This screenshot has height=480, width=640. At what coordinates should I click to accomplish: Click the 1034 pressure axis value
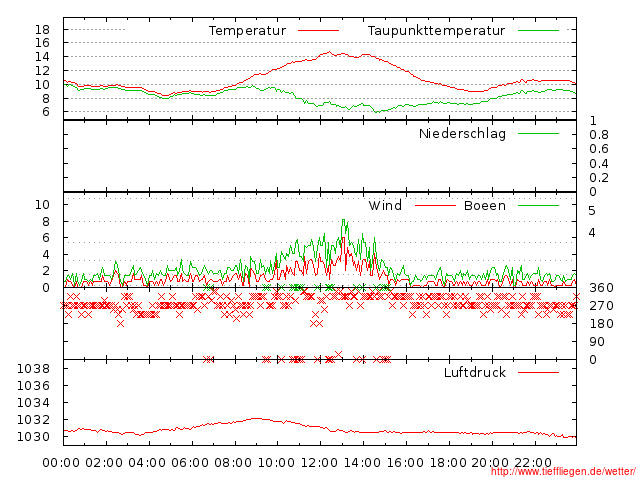tap(33, 403)
